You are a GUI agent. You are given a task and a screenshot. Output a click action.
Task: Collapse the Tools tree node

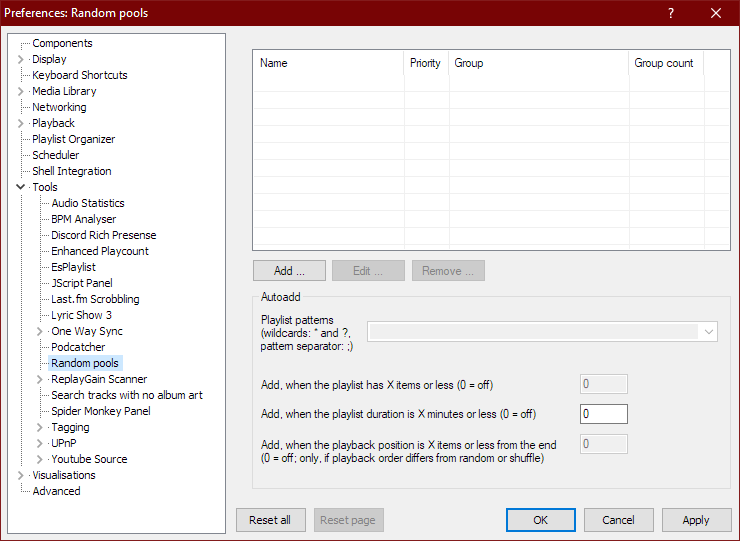(x=20, y=187)
